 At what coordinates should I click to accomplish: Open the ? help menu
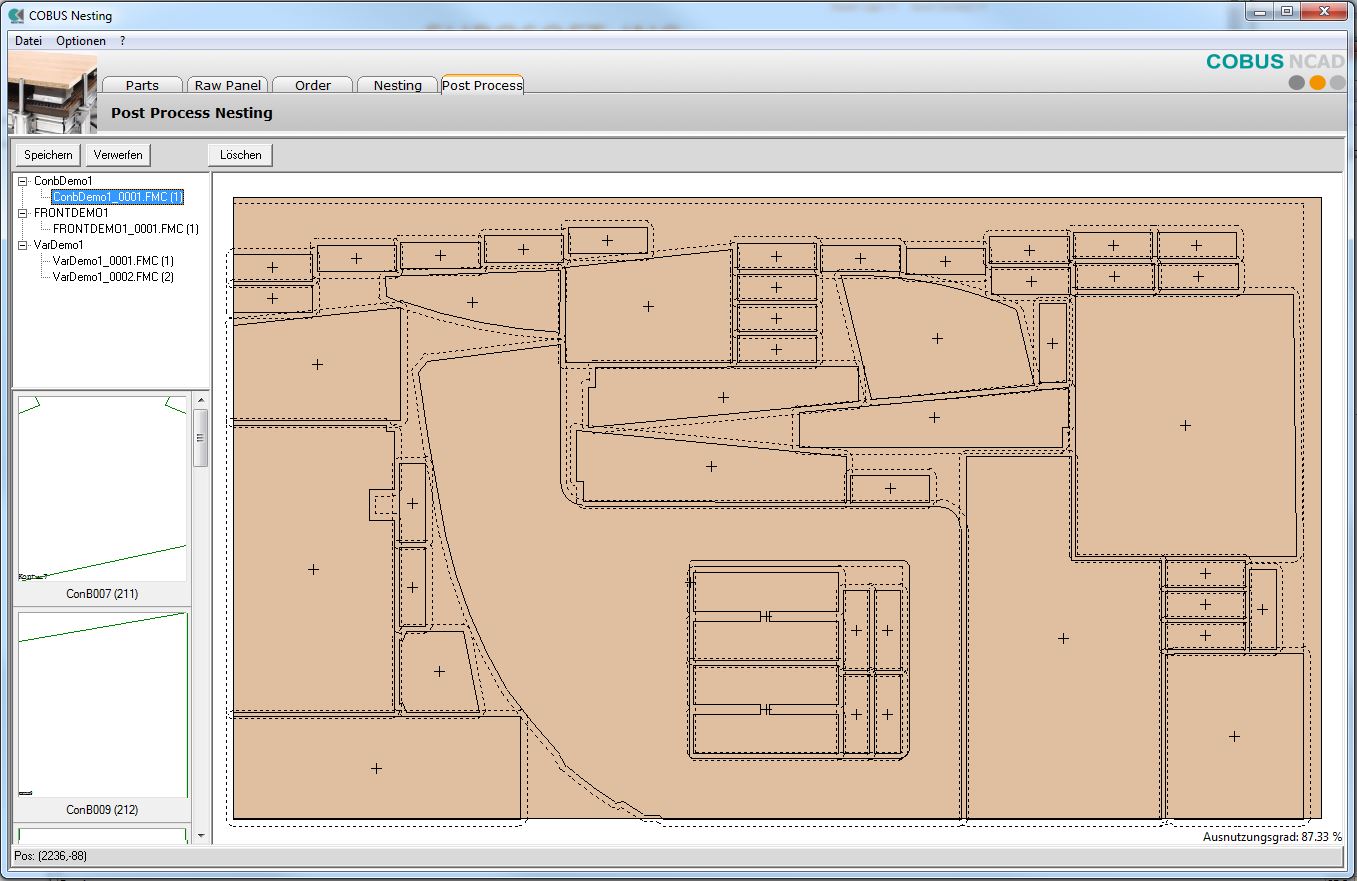click(122, 41)
